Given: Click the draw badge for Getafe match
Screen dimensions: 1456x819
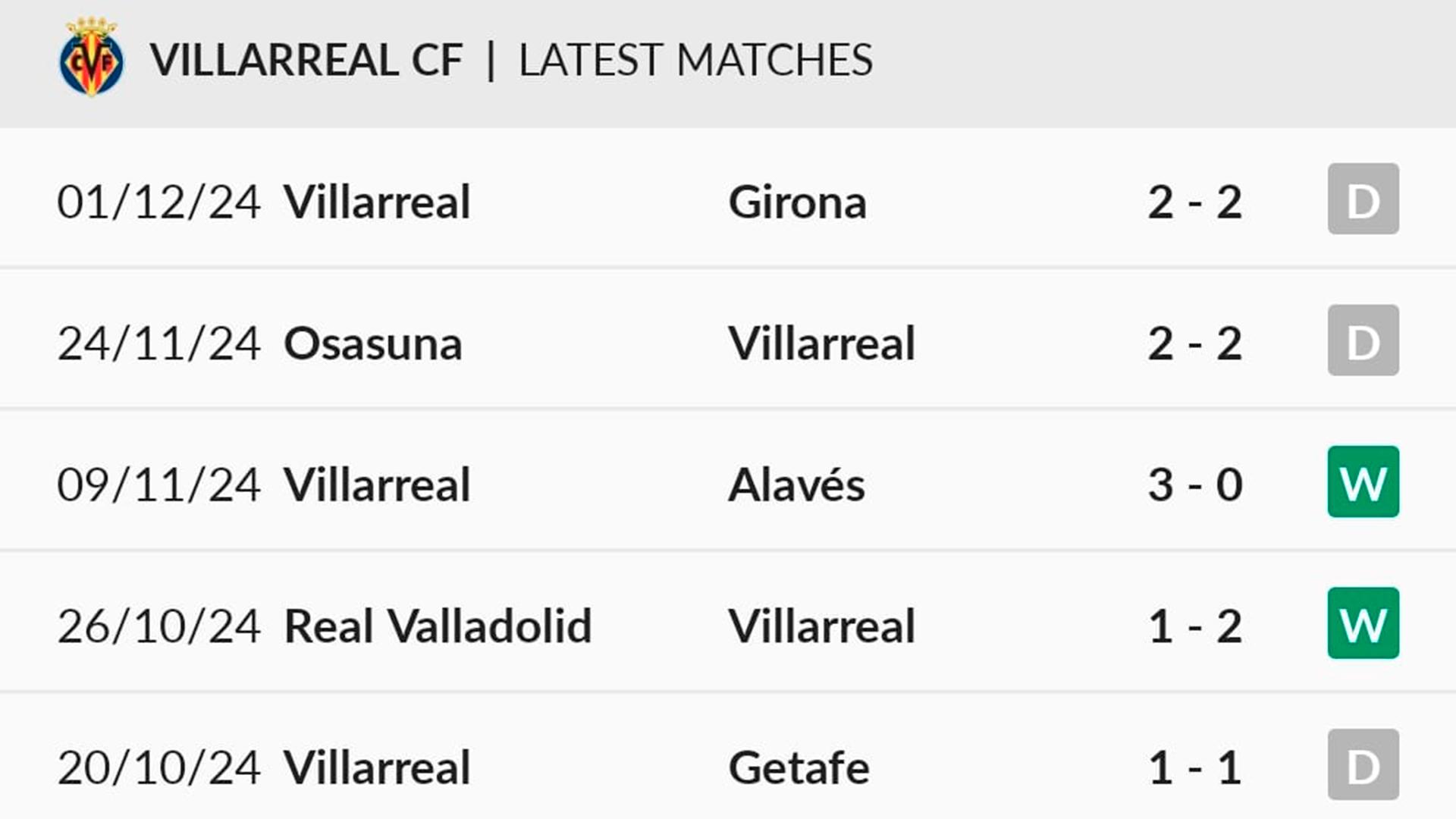Looking at the screenshot, I should coord(1363,764).
